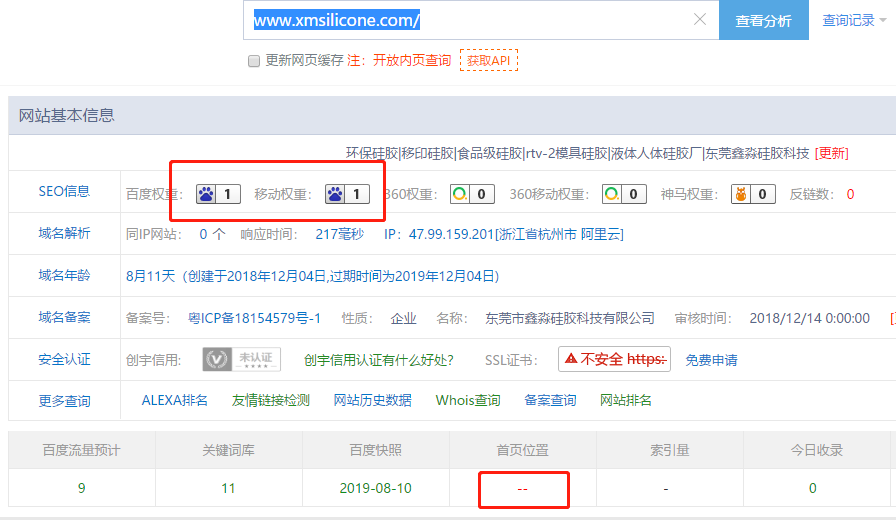This screenshot has width=896, height=520.
Task: Open the 网站排名 link
Action: (626, 401)
